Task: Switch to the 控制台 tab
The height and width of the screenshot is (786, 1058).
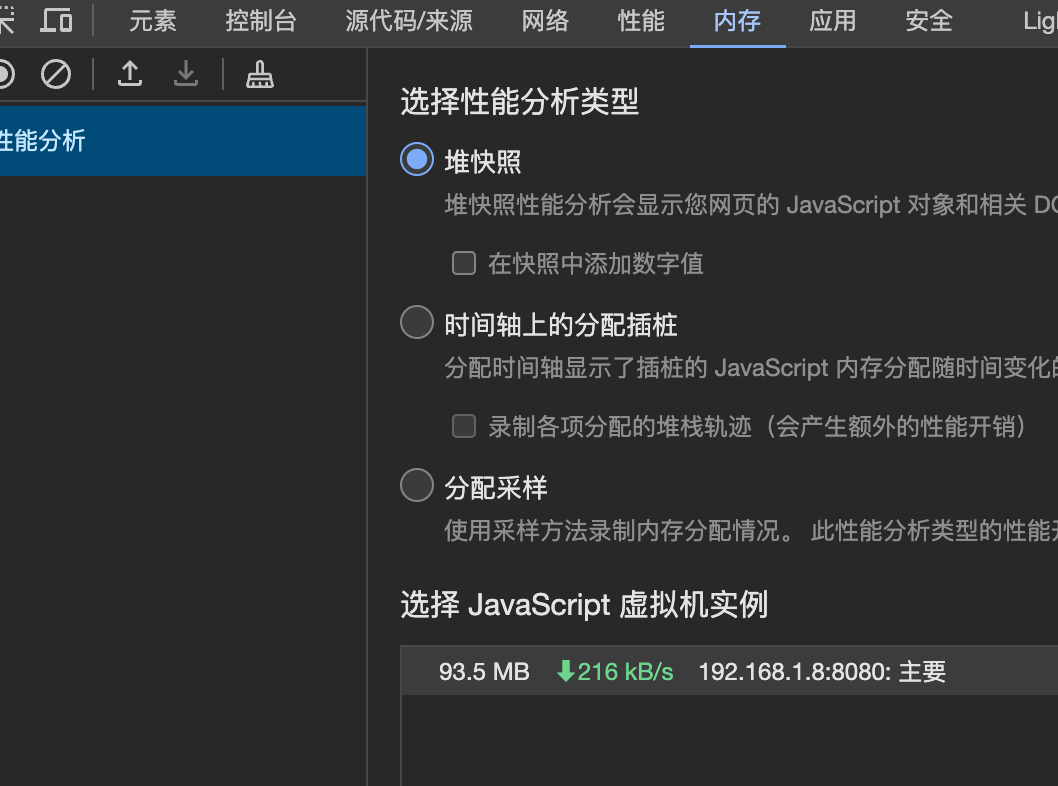Action: point(260,21)
